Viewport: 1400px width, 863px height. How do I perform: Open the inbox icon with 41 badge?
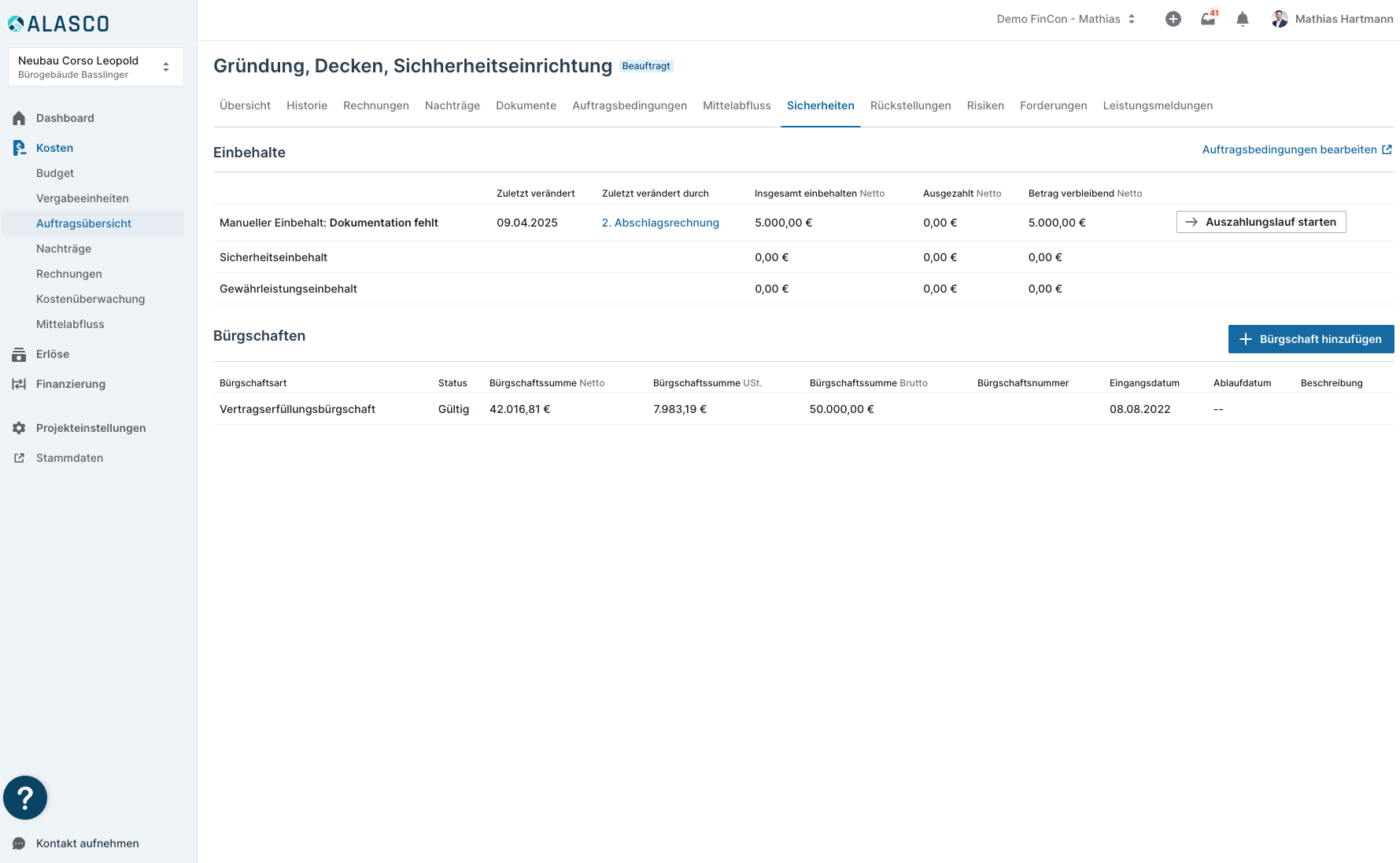coord(1208,20)
